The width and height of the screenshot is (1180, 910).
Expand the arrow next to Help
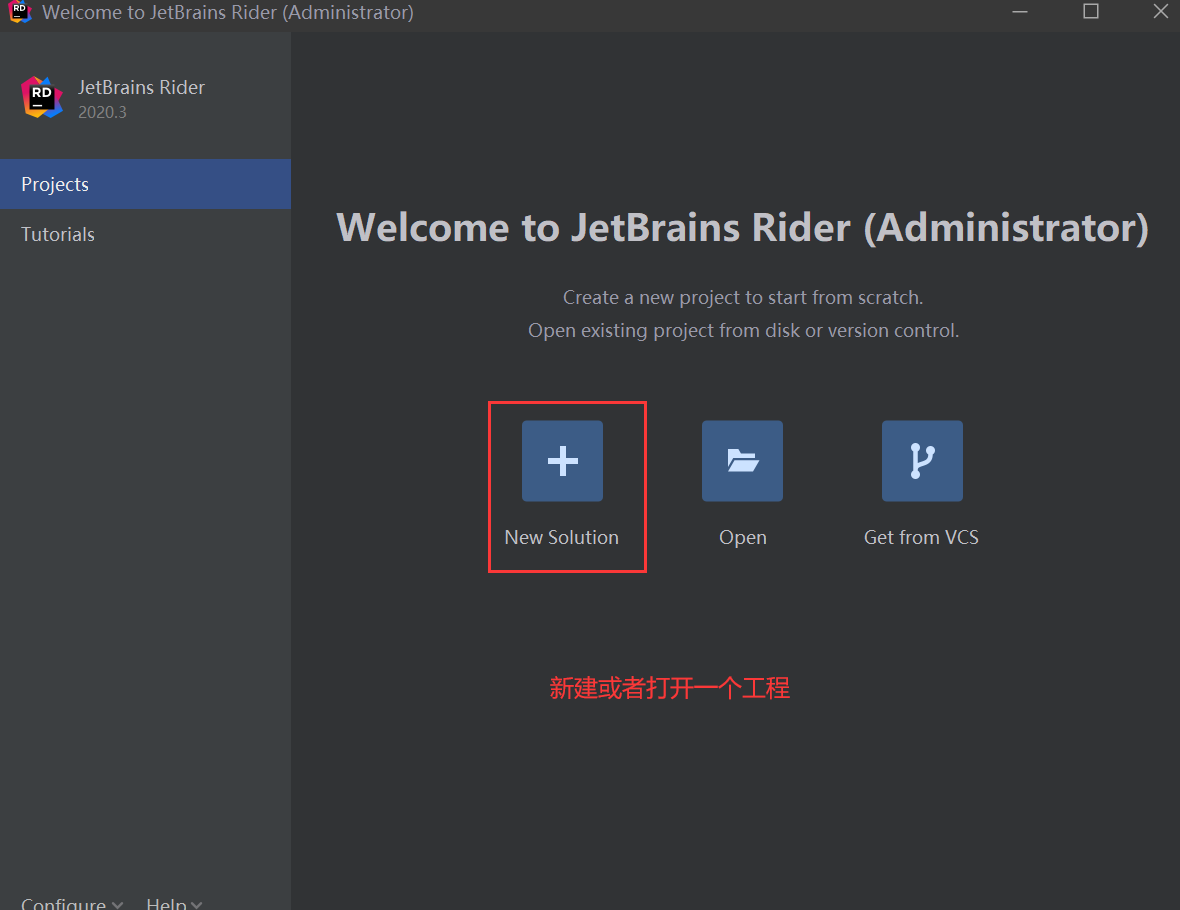click(x=196, y=904)
